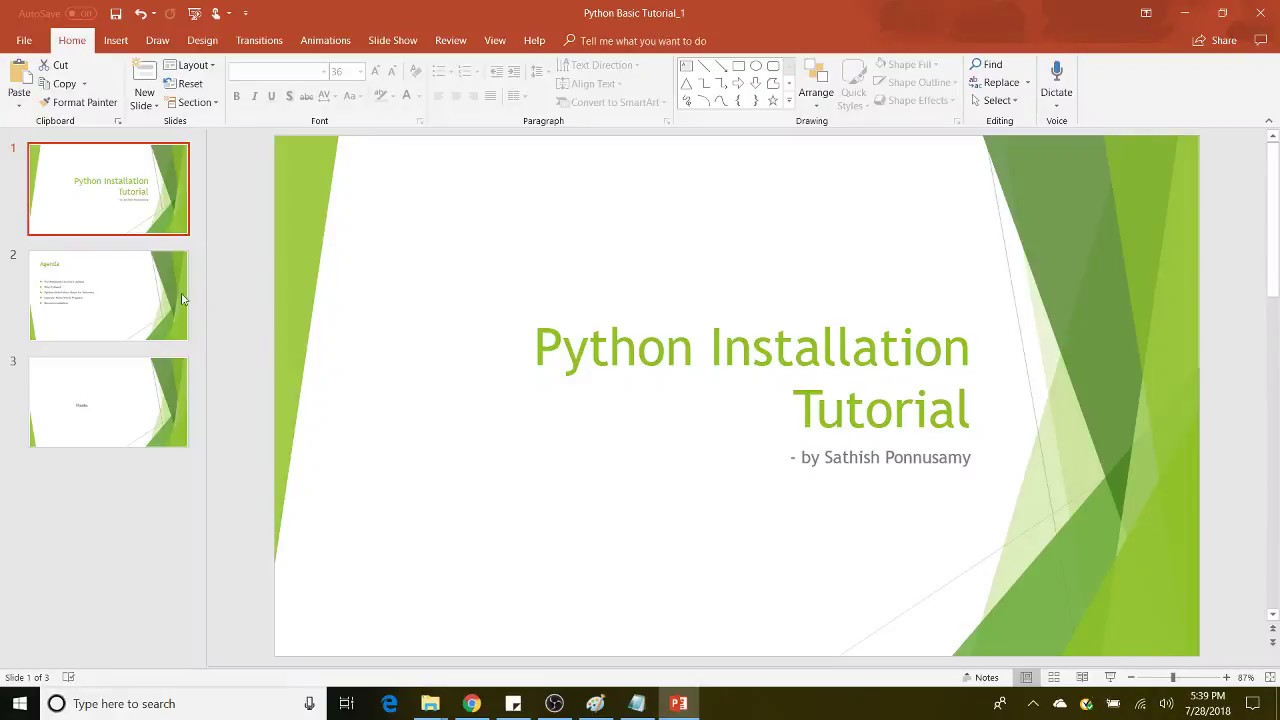This screenshot has height=720, width=1280.
Task: Select slide 3 Thanks thumbnail
Action: [x=108, y=402]
